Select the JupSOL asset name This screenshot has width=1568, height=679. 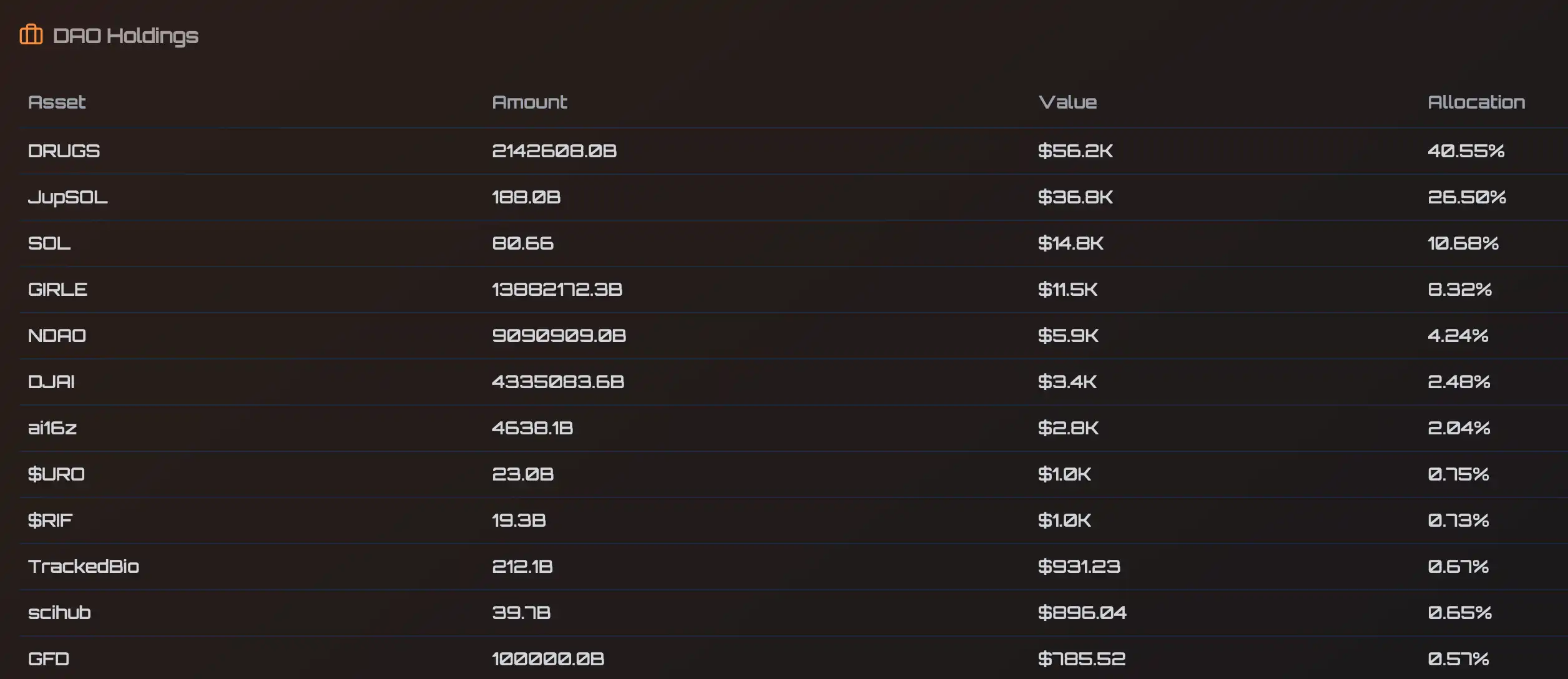click(x=67, y=197)
